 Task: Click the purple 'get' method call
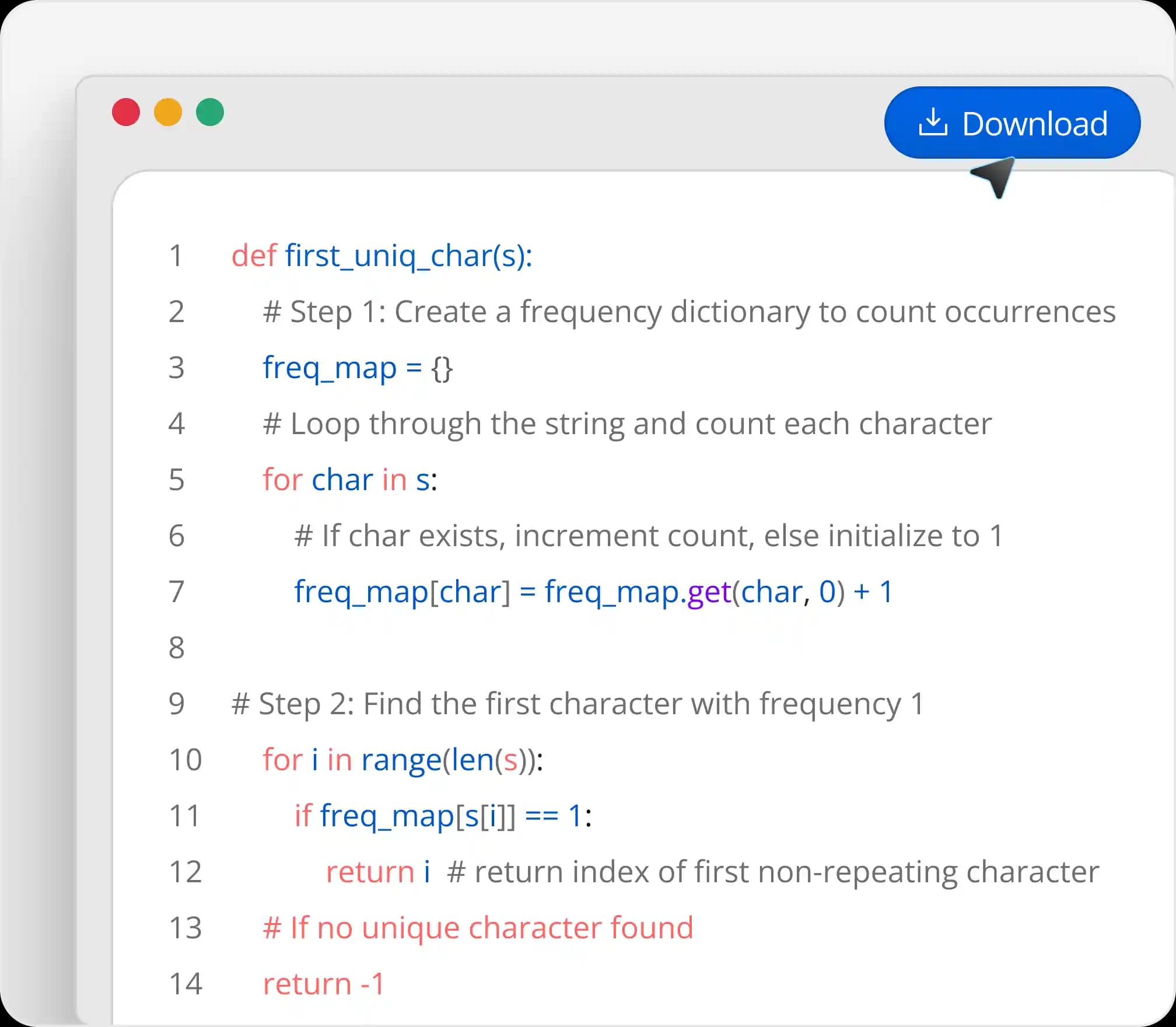pos(709,592)
